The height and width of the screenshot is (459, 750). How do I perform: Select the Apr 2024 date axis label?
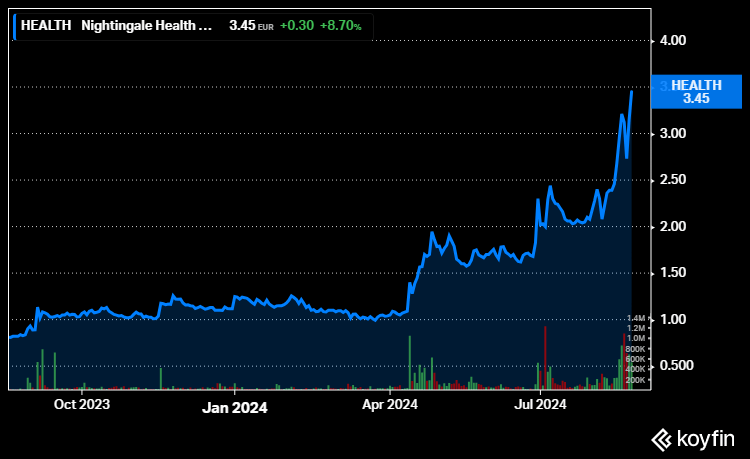pos(389,405)
